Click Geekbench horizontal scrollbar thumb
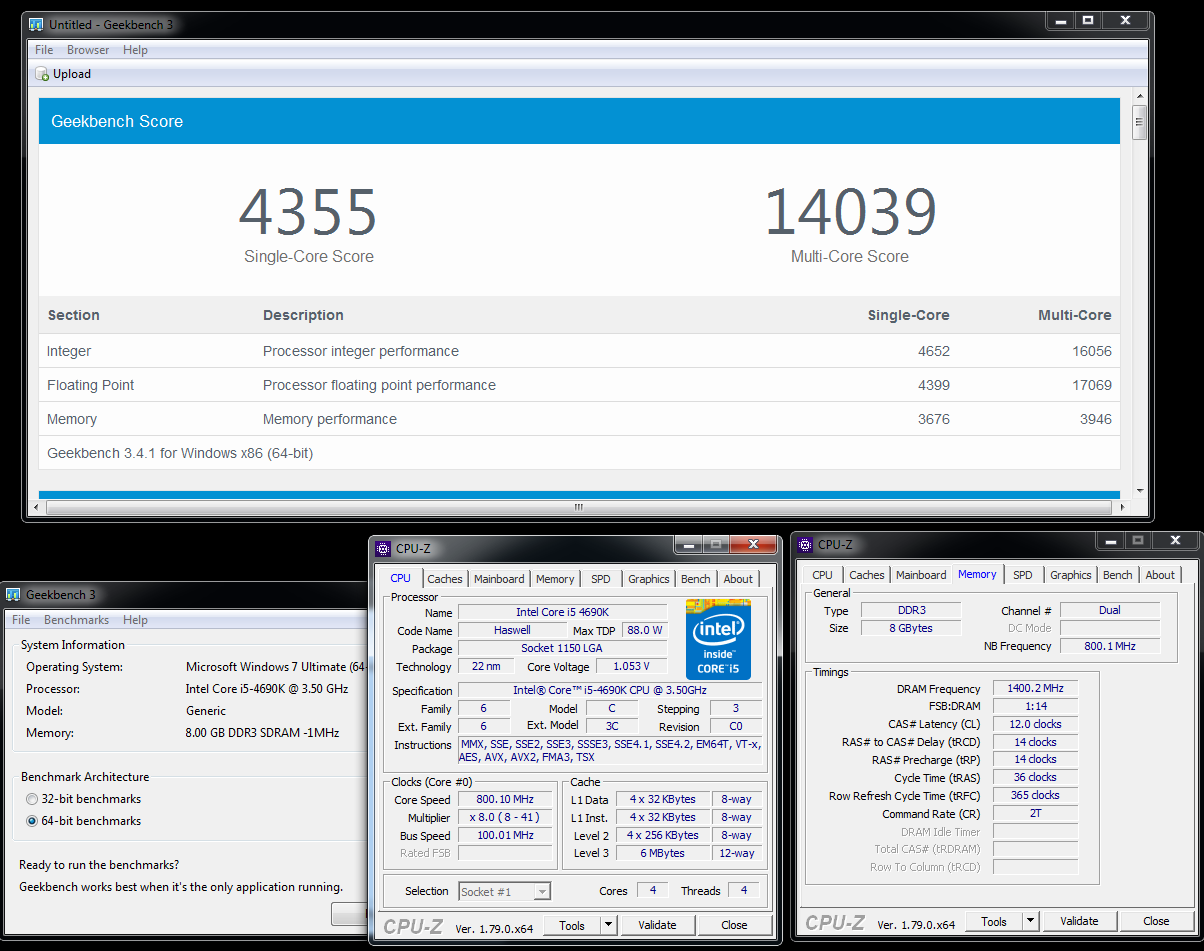The width and height of the screenshot is (1204, 951). pyautogui.click(x=577, y=507)
